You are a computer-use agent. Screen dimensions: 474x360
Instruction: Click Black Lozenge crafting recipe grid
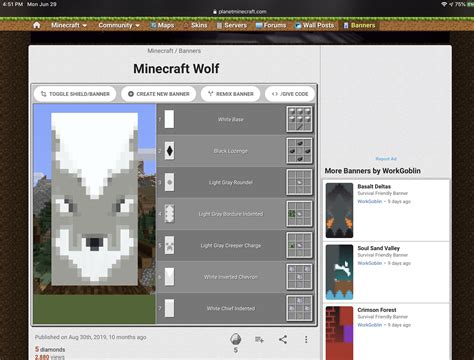(299, 151)
